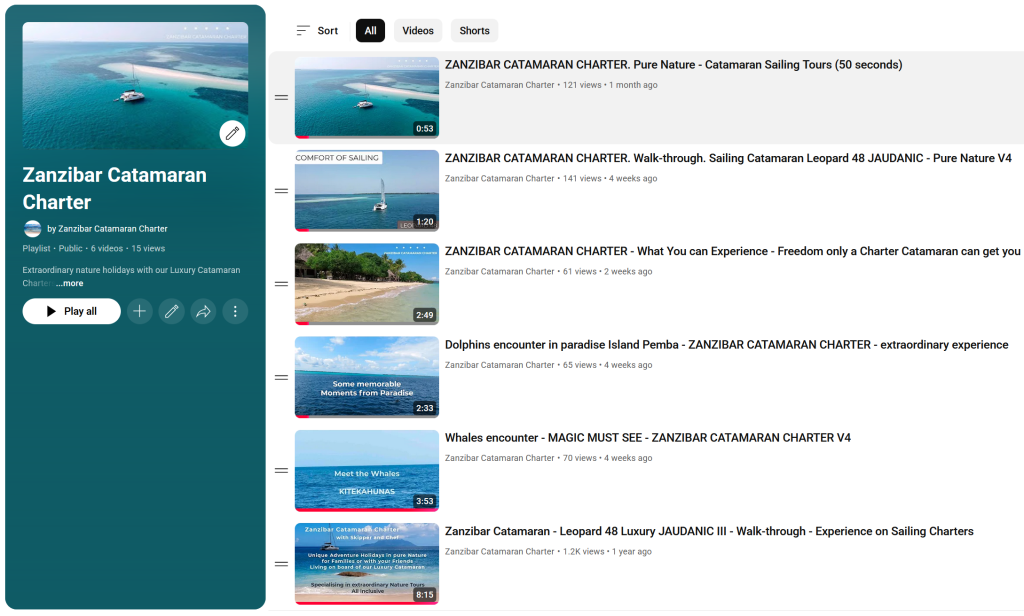The height and width of the screenshot is (616, 1024).
Task: Switch to the Shorts filter chip
Action: [x=474, y=31]
